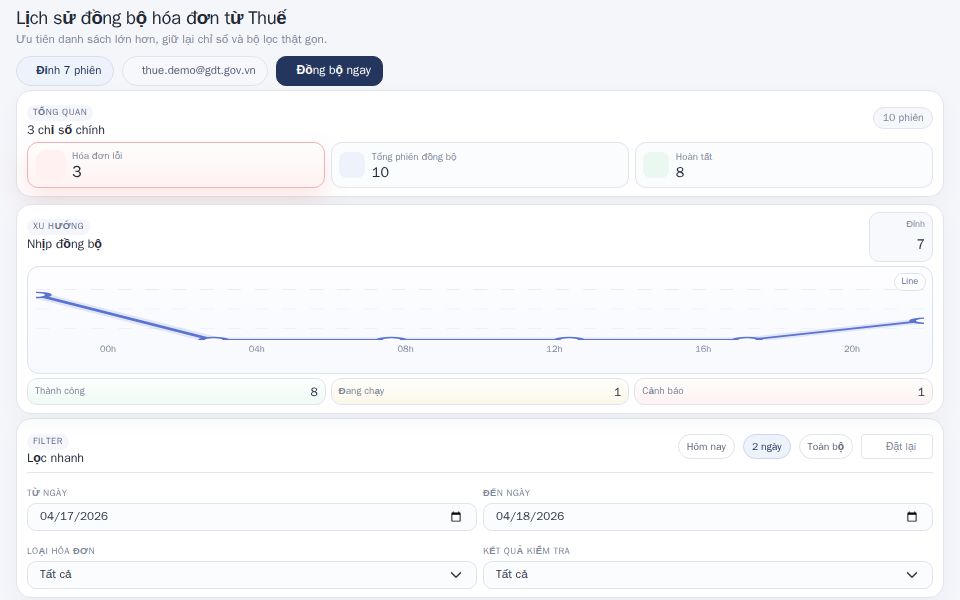This screenshot has height=600, width=960.
Task: Click the blue Tổng phiên đồng bộ icon
Action: tap(352, 164)
